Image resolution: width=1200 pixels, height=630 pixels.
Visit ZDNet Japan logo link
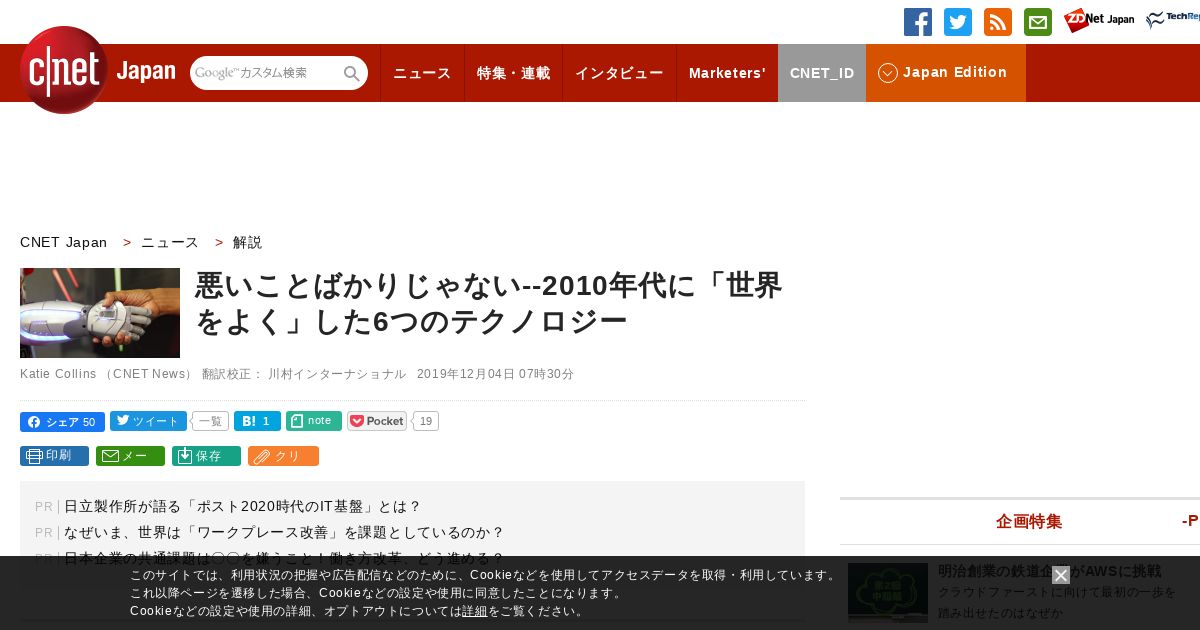(x=1099, y=20)
